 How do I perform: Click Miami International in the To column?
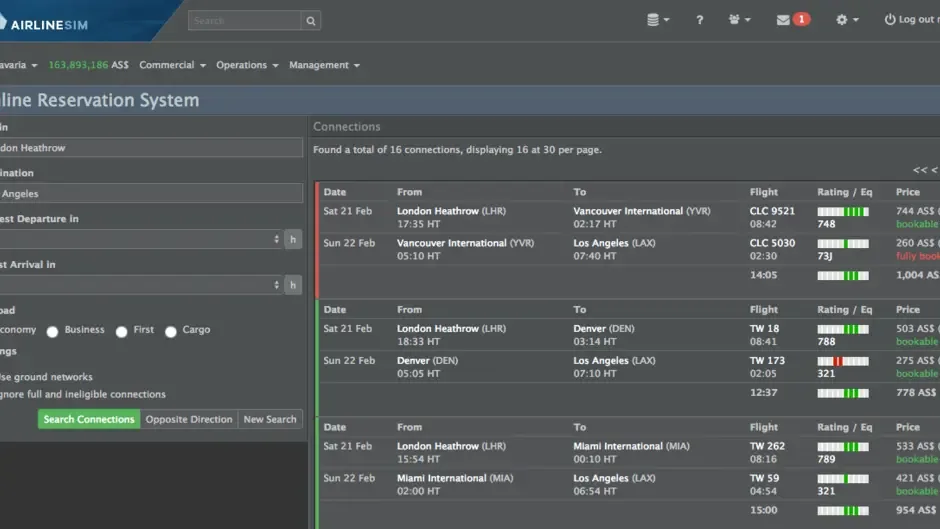point(617,446)
